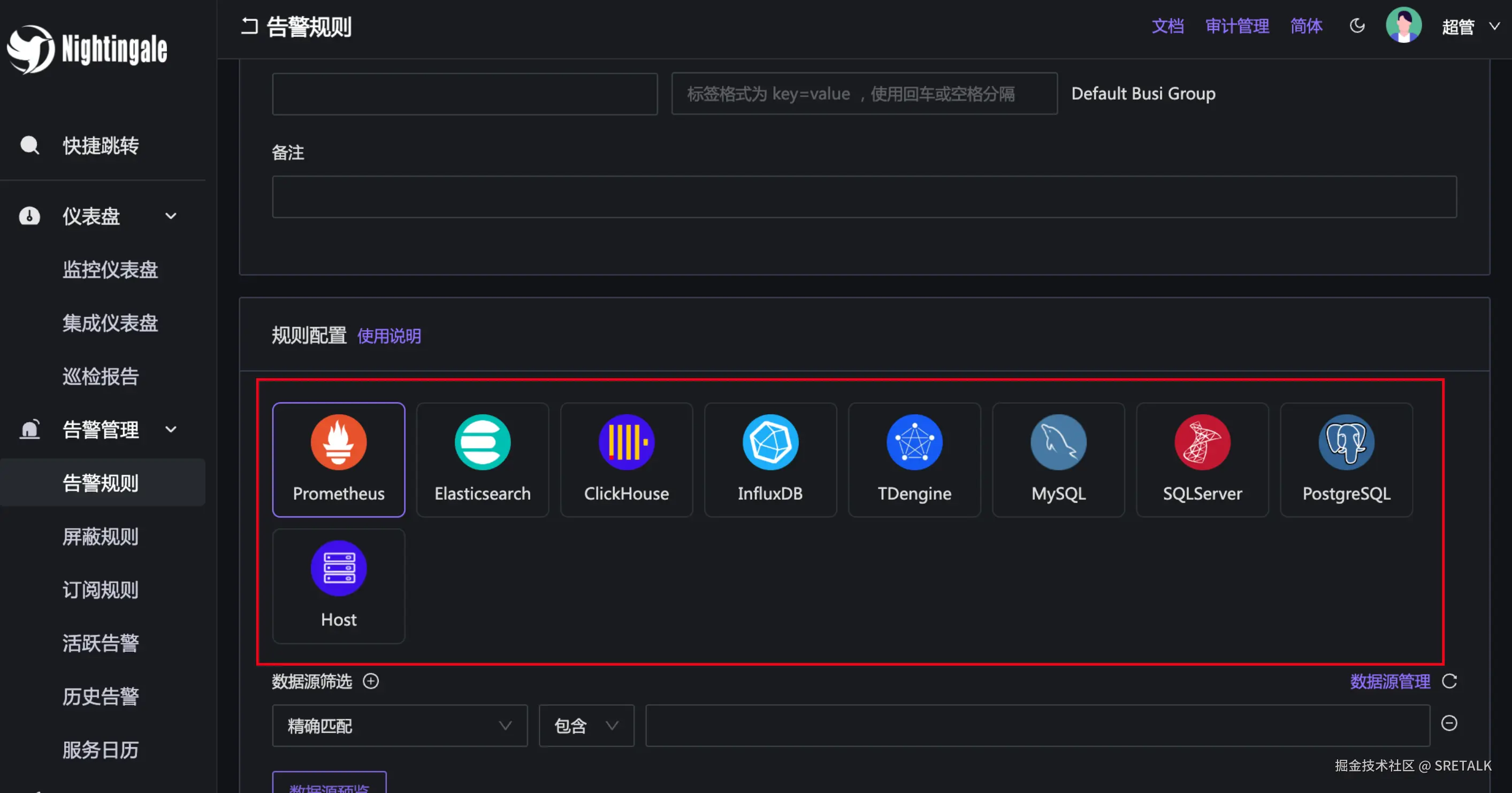The width and height of the screenshot is (1512, 793).
Task: Add a data source filter with plus icon
Action: coord(371,681)
